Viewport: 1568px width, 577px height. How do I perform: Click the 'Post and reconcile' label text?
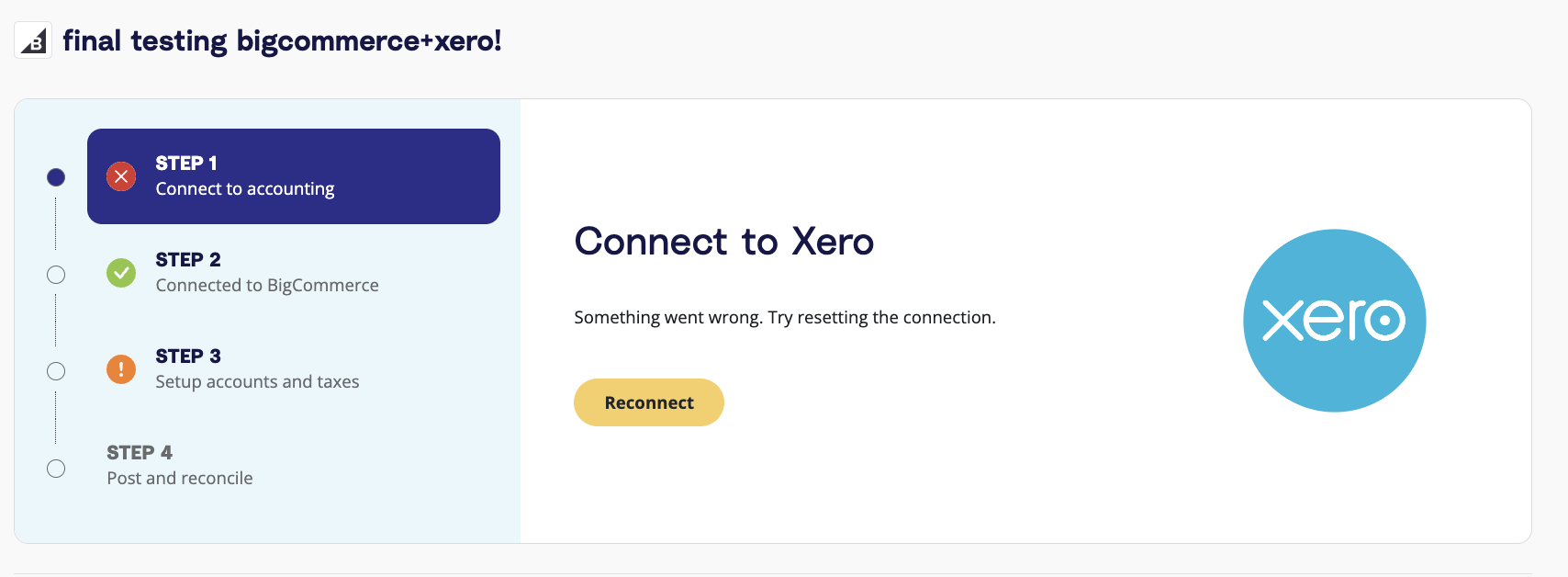click(x=180, y=479)
